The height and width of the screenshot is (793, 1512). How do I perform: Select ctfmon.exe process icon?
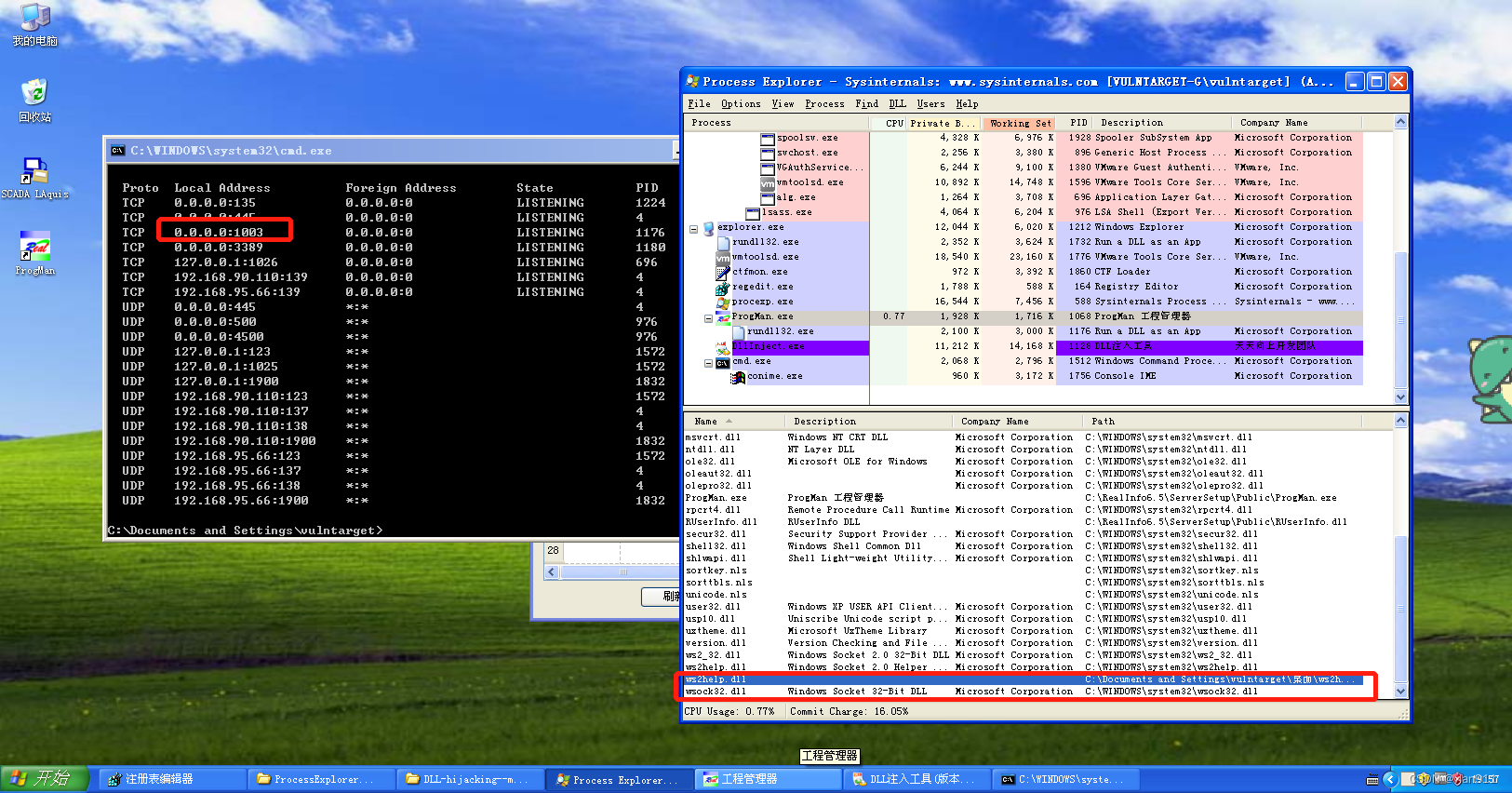coord(723,272)
